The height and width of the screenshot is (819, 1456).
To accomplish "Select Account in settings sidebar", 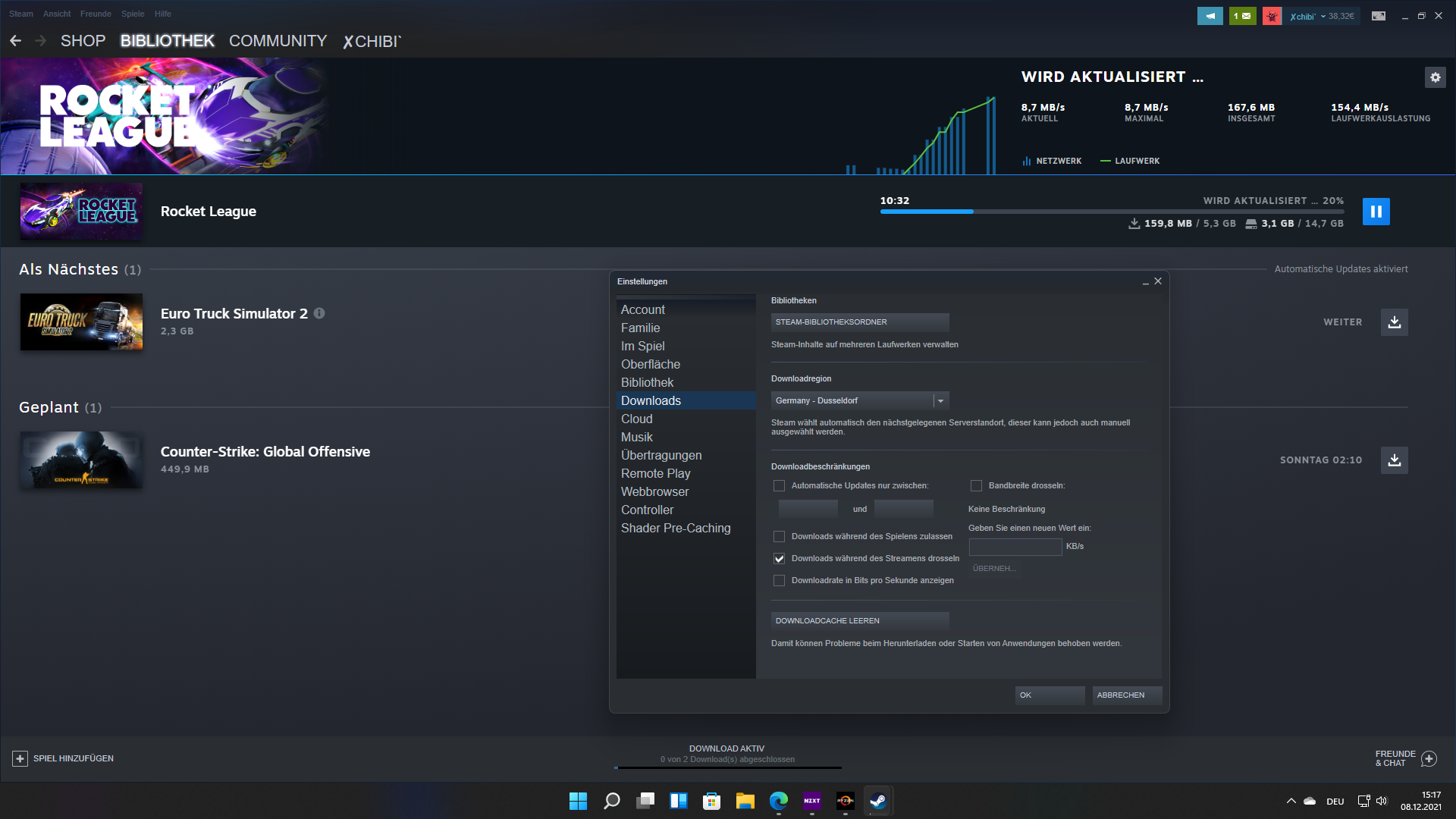I will (686, 309).
